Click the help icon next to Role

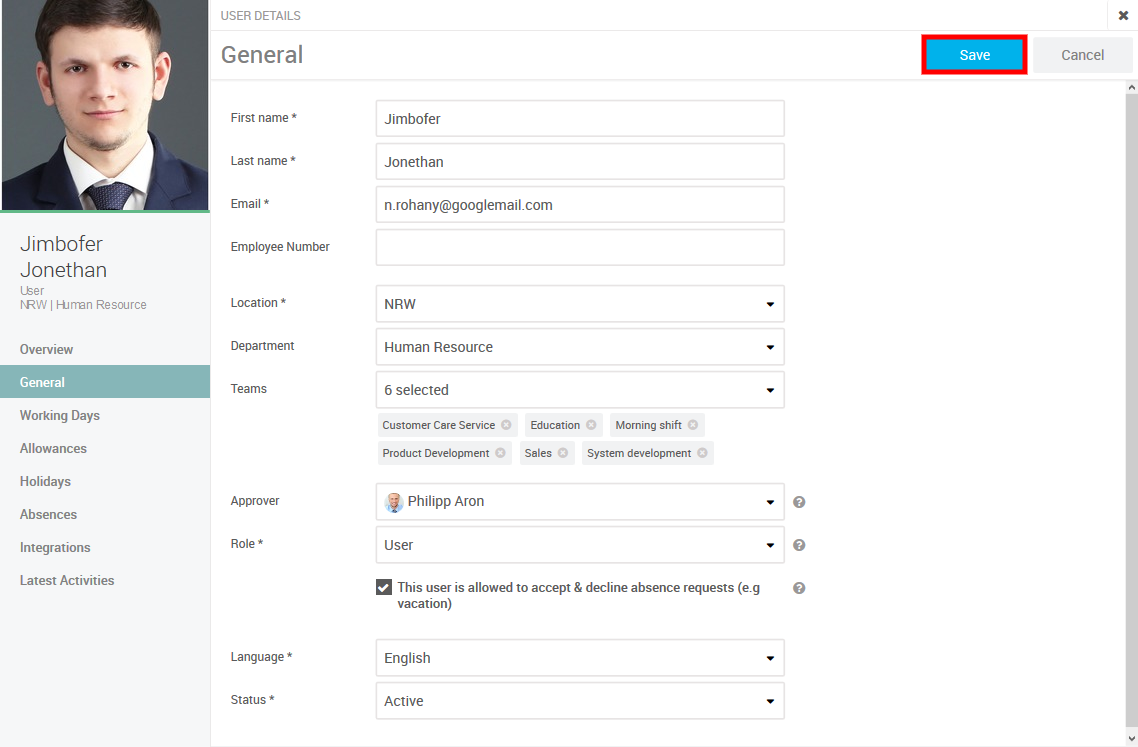click(x=799, y=545)
